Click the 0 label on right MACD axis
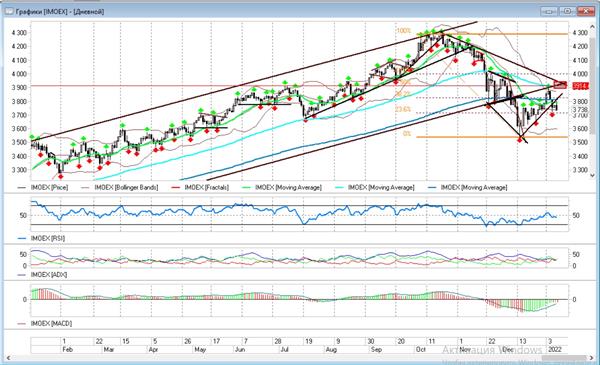The width and height of the screenshot is (600, 365). 574,300
